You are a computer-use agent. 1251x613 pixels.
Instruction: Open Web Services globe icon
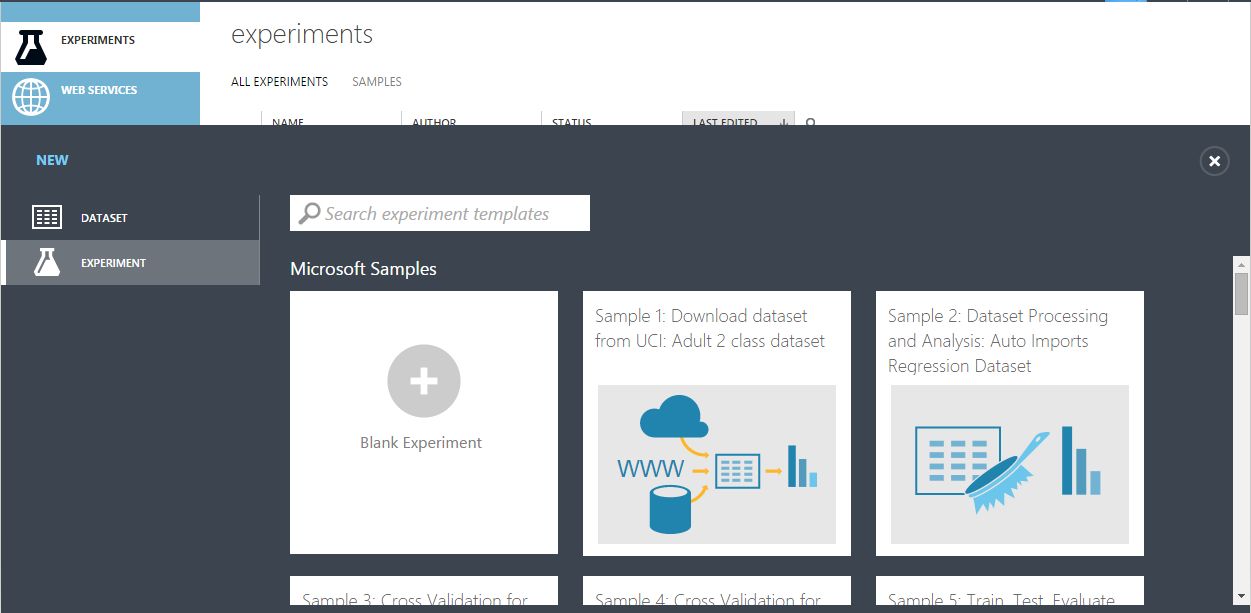point(31,97)
